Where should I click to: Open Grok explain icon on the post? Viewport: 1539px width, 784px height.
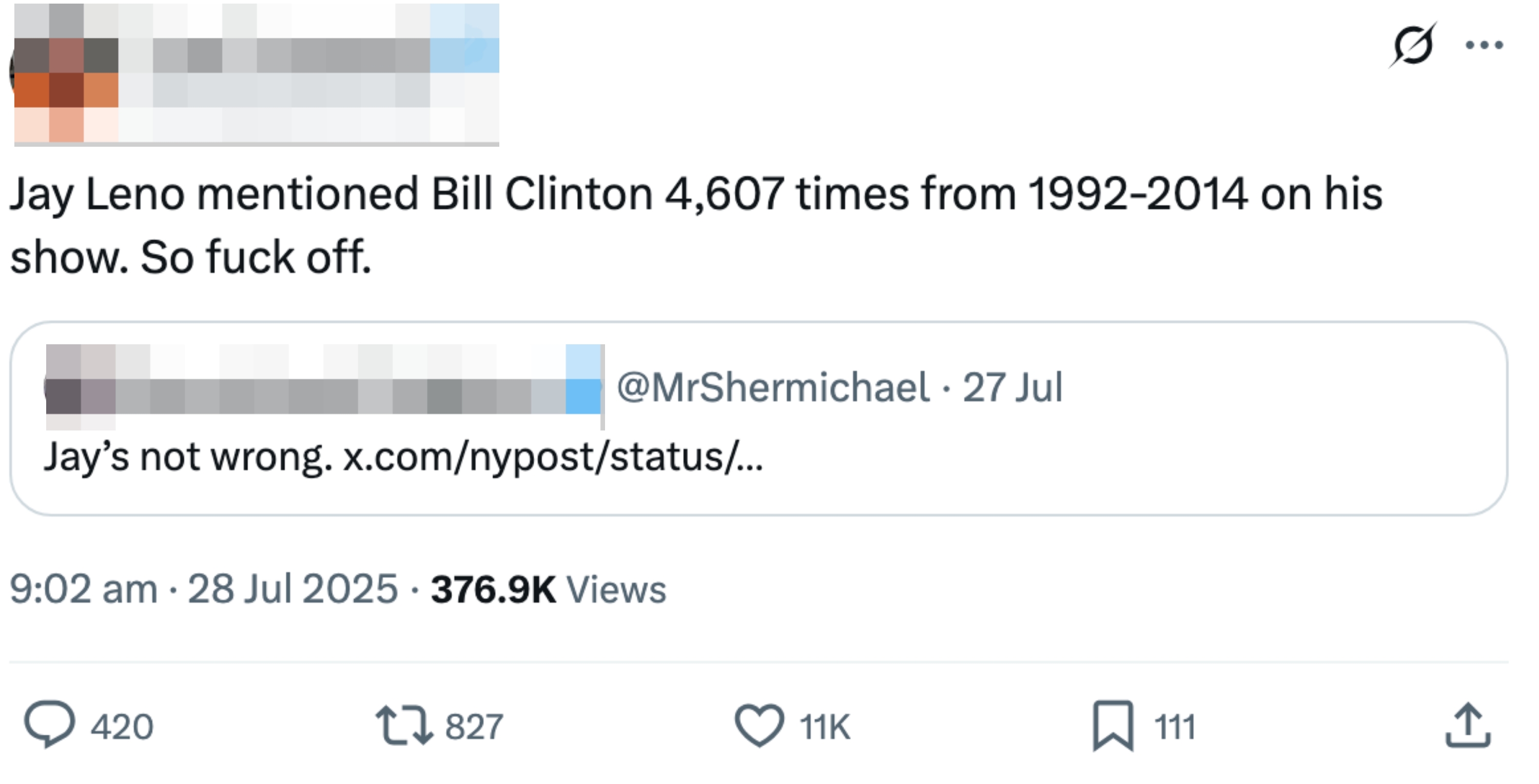[x=1412, y=45]
